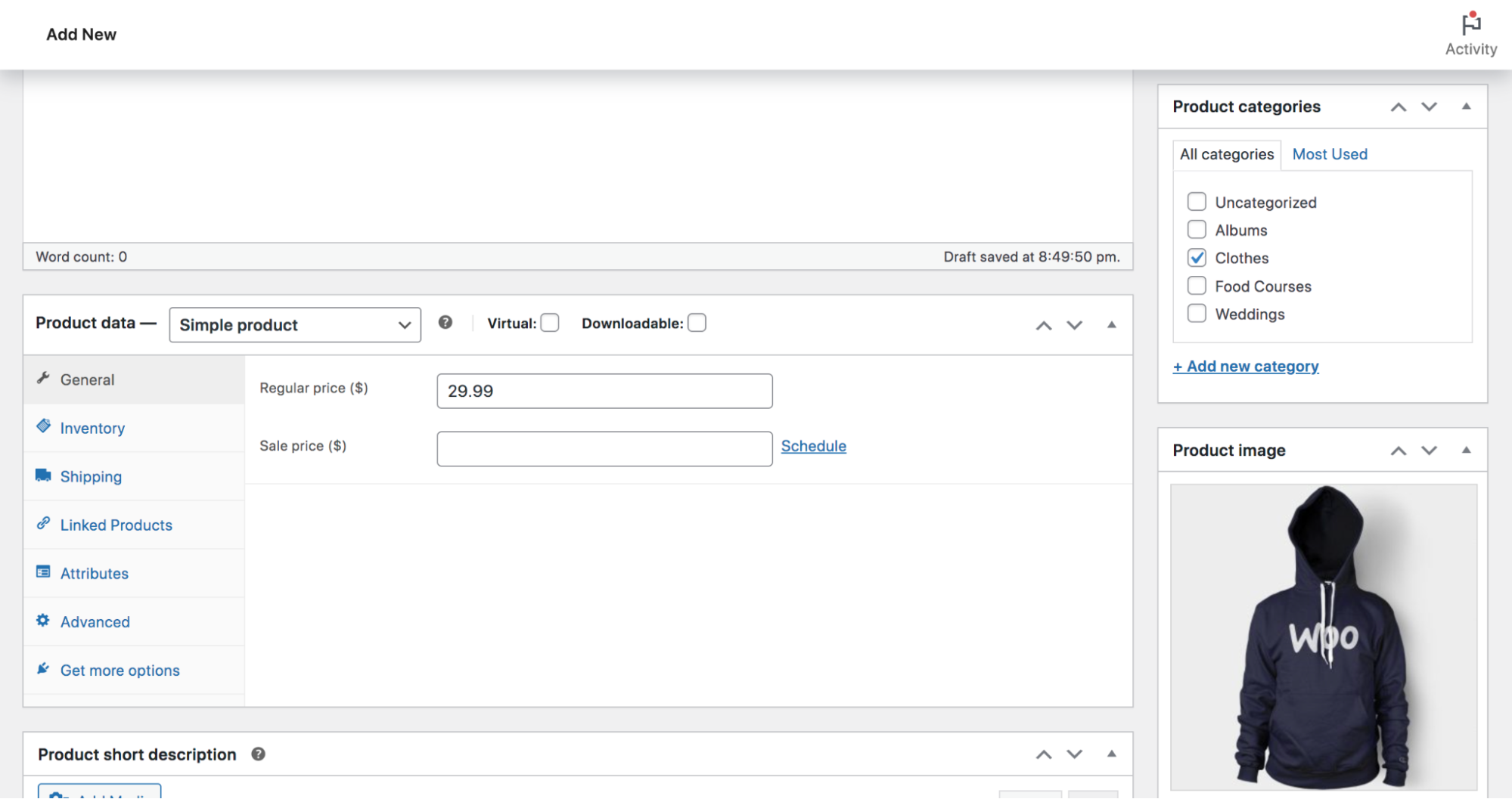Screen dimensions: 1512x799
Task: Click the wrench icon of General tab
Action: (43, 378)
